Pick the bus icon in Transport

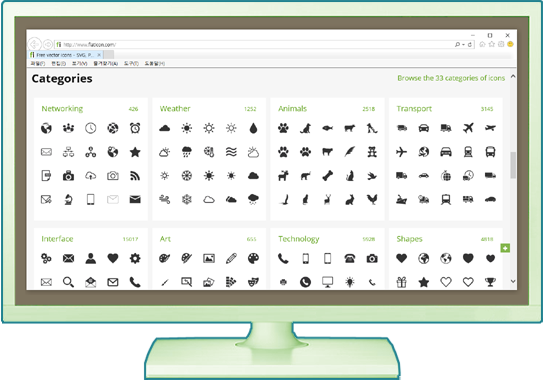pyautogui.click(x=490, y=152)
